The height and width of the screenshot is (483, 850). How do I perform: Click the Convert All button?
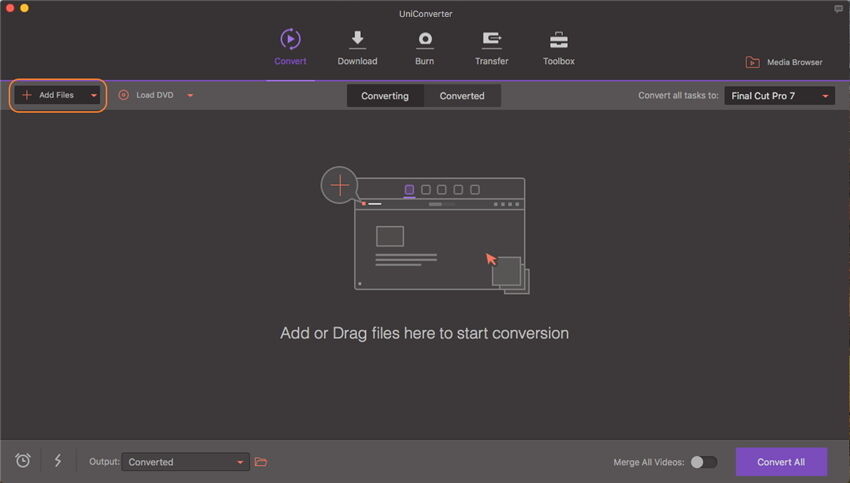point(781,462)
